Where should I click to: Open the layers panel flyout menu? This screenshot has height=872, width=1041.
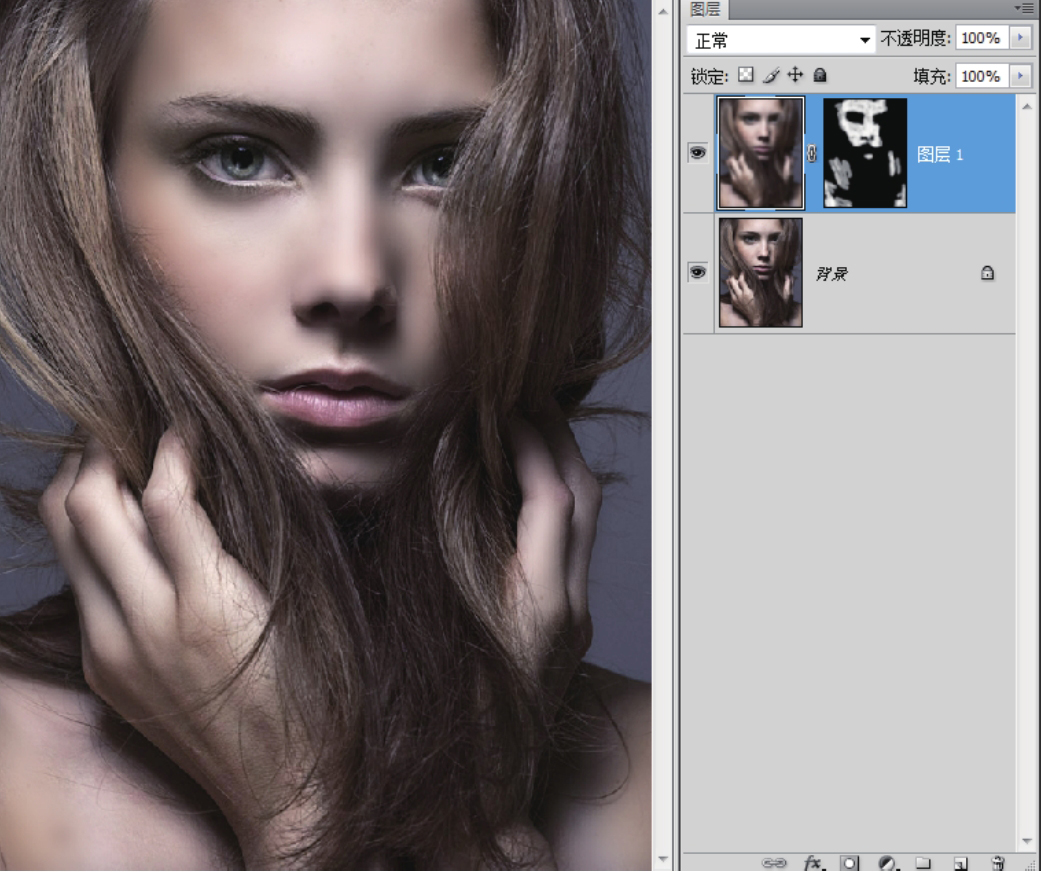click(x=1024, y=8)
